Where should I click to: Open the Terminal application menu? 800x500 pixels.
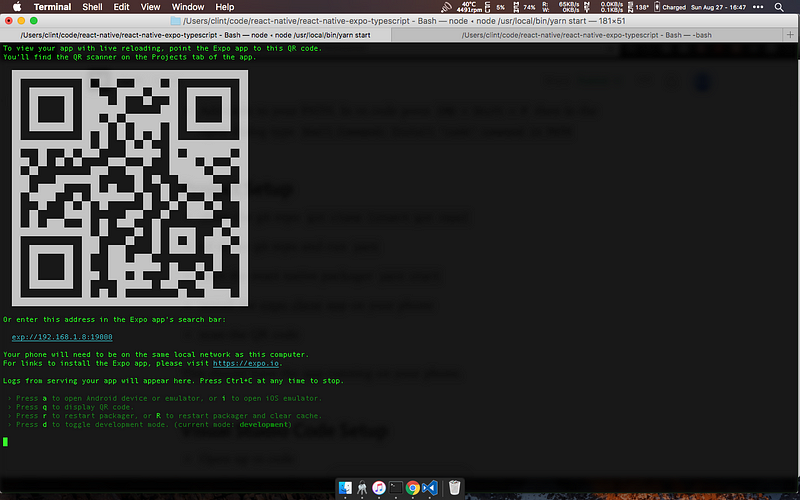click(x=53, y=7)
